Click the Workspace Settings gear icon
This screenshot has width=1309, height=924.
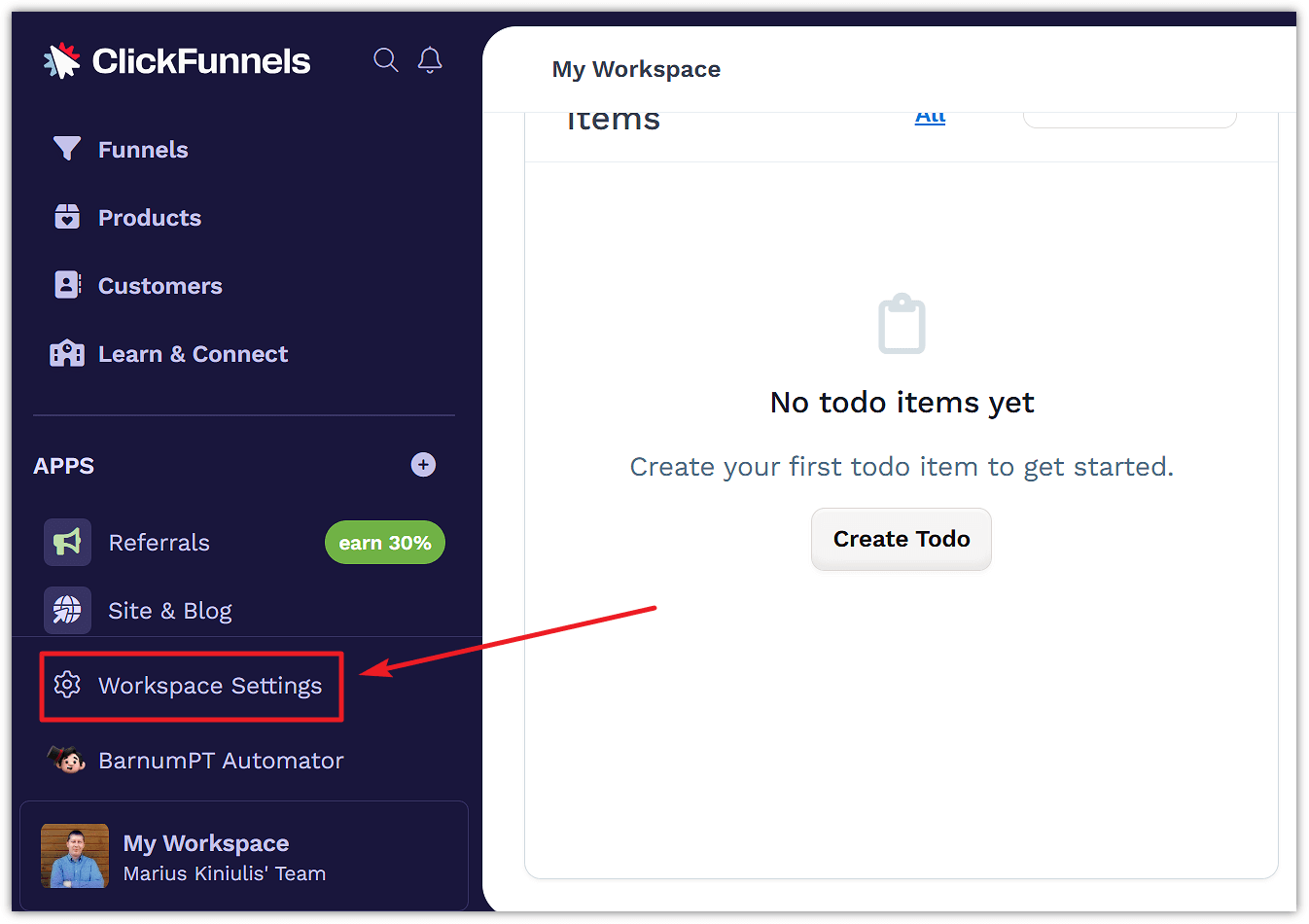coord(67,685)
